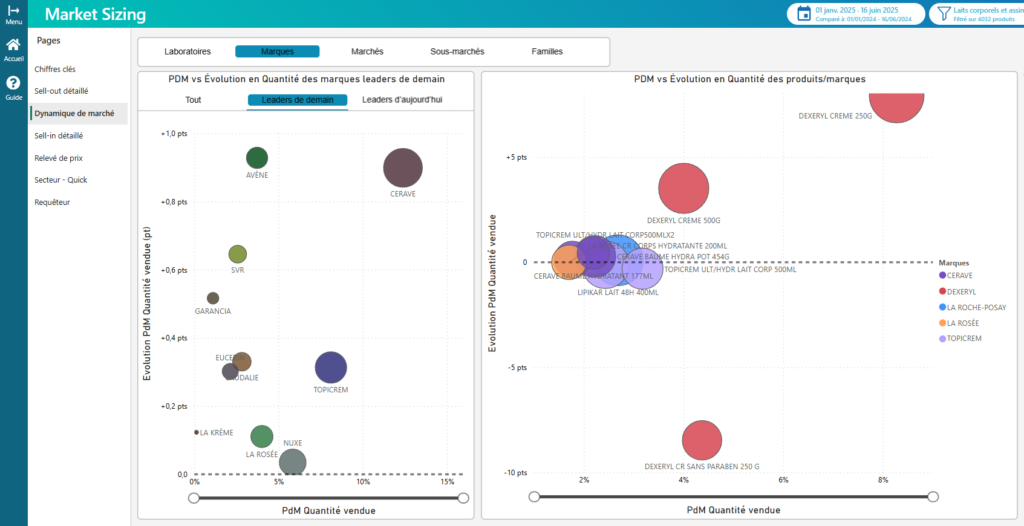Go to Accueil home icon
This screenshot has height=526, width=1024.
[13, 45]
